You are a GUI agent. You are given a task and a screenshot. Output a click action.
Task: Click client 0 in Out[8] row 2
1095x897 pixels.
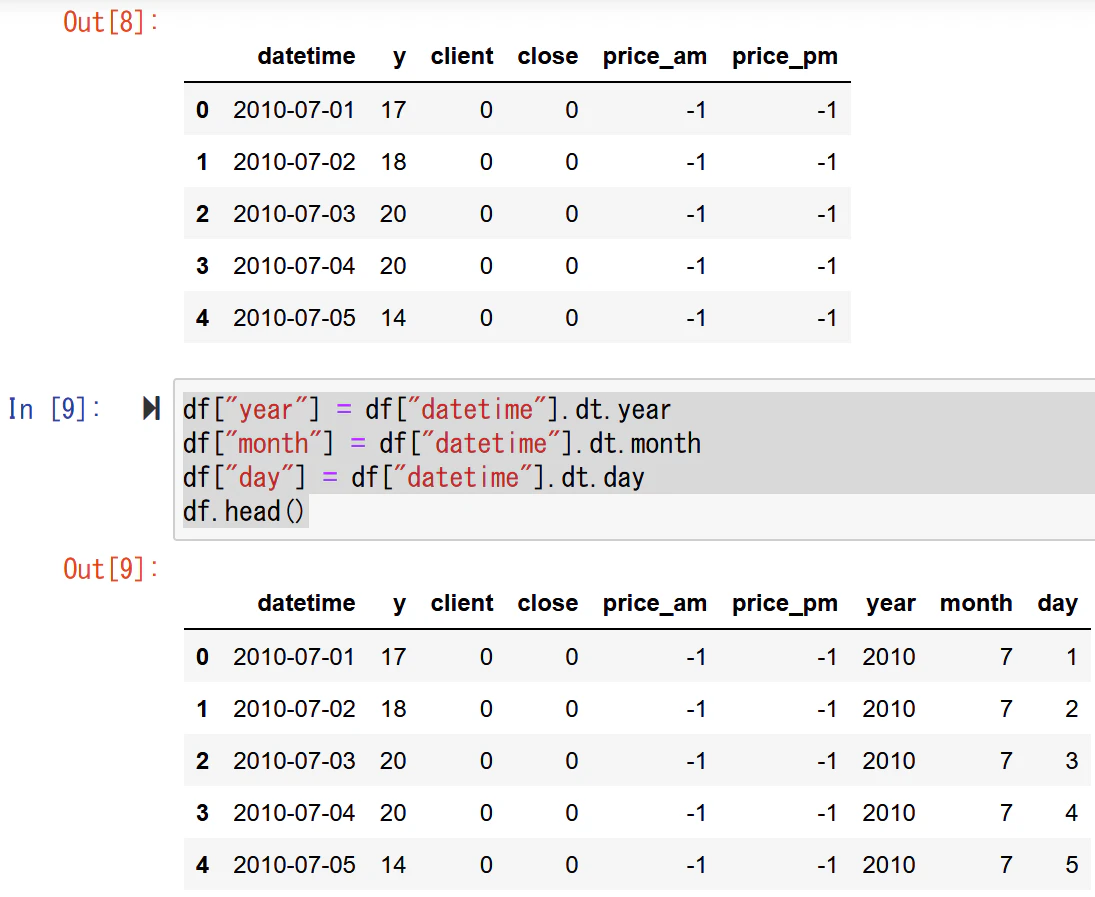(486, 214)
